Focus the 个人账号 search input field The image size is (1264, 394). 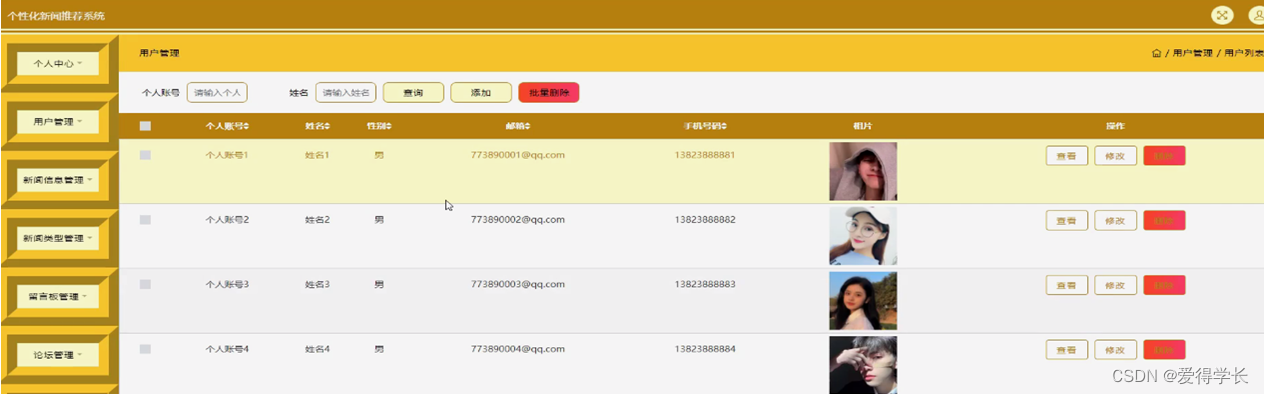[x=217, y=92]
